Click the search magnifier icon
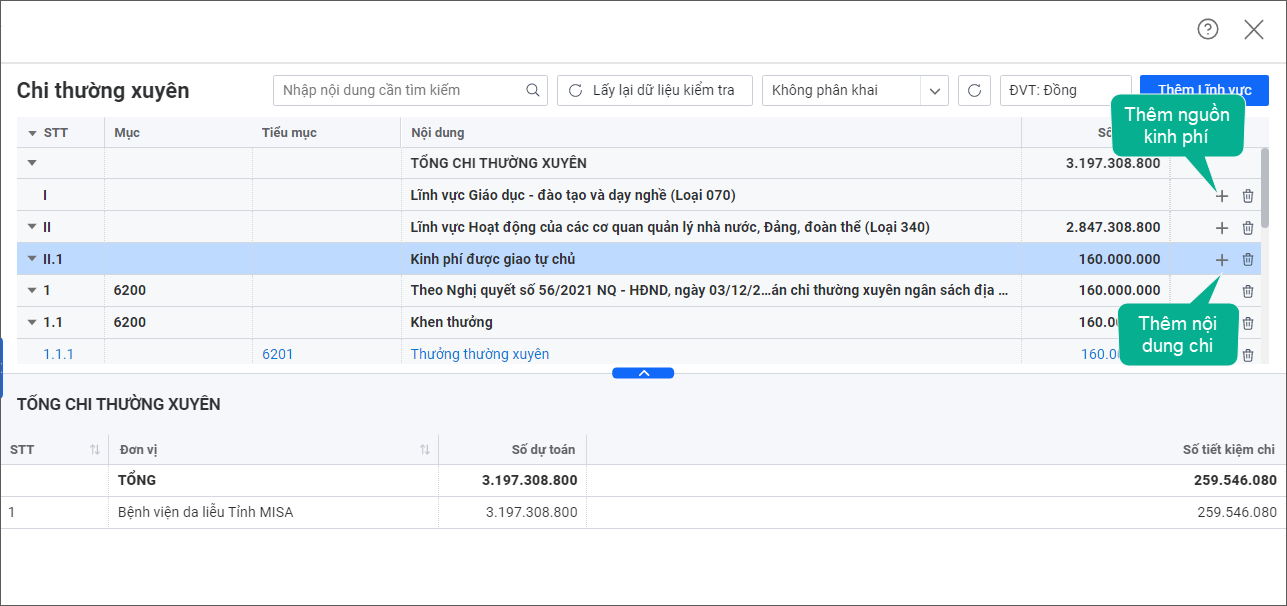 [533, 90]
